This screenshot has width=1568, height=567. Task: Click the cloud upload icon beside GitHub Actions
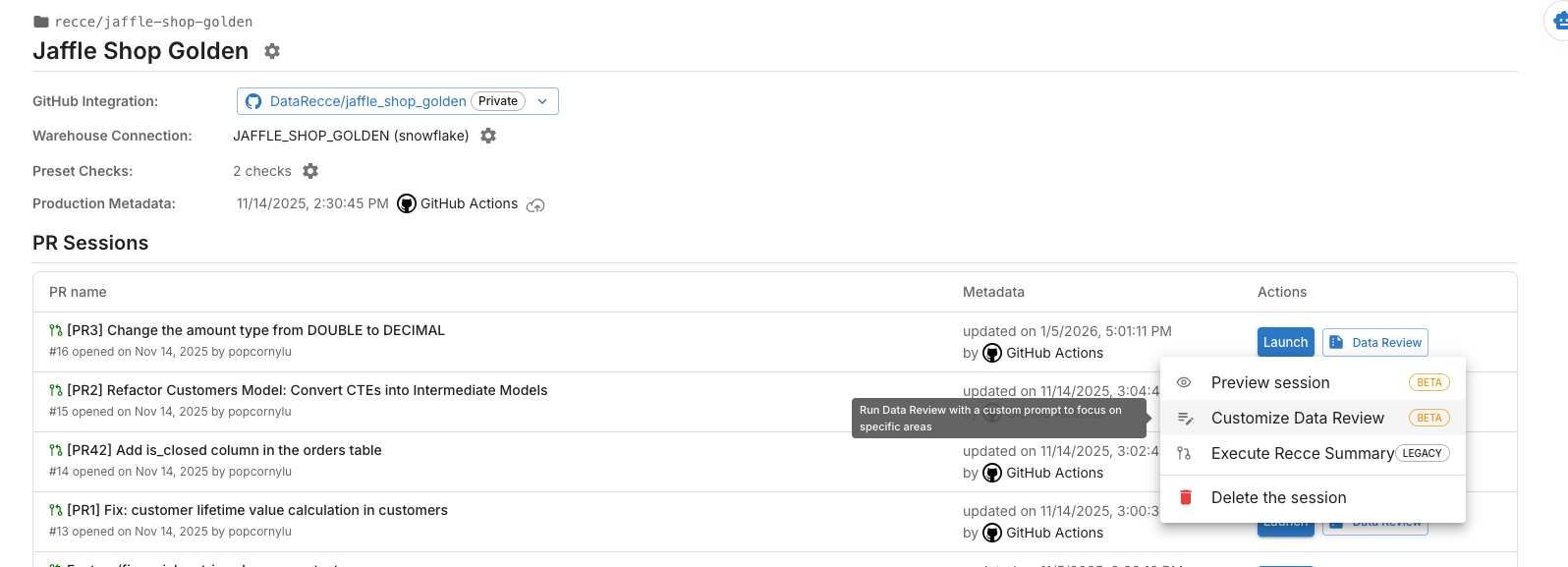coord(535,205)
